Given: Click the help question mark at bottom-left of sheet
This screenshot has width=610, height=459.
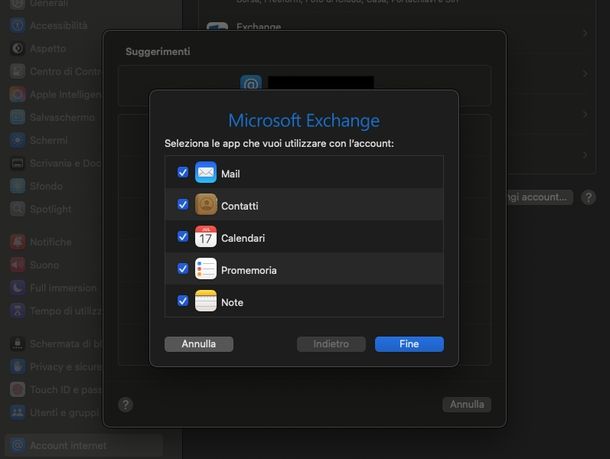Looking at the screenshot, I should pyautogui.click(x=125, y=405).
